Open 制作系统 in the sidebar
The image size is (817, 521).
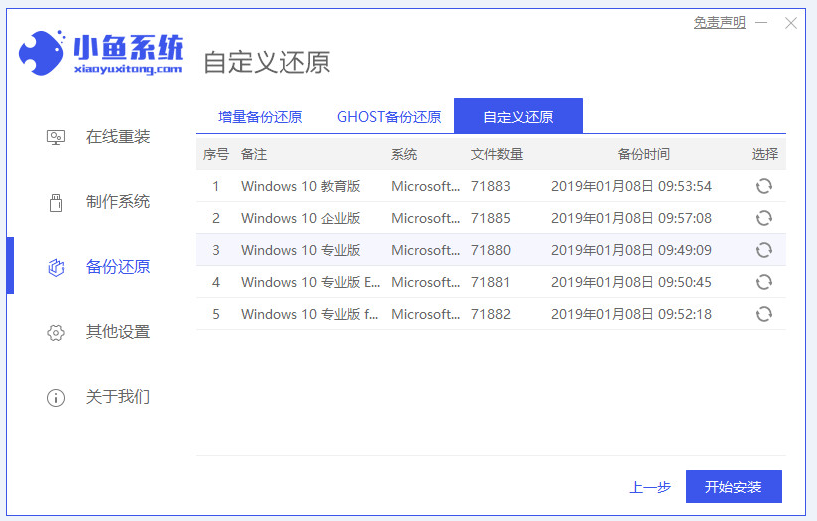click(118, 202)
